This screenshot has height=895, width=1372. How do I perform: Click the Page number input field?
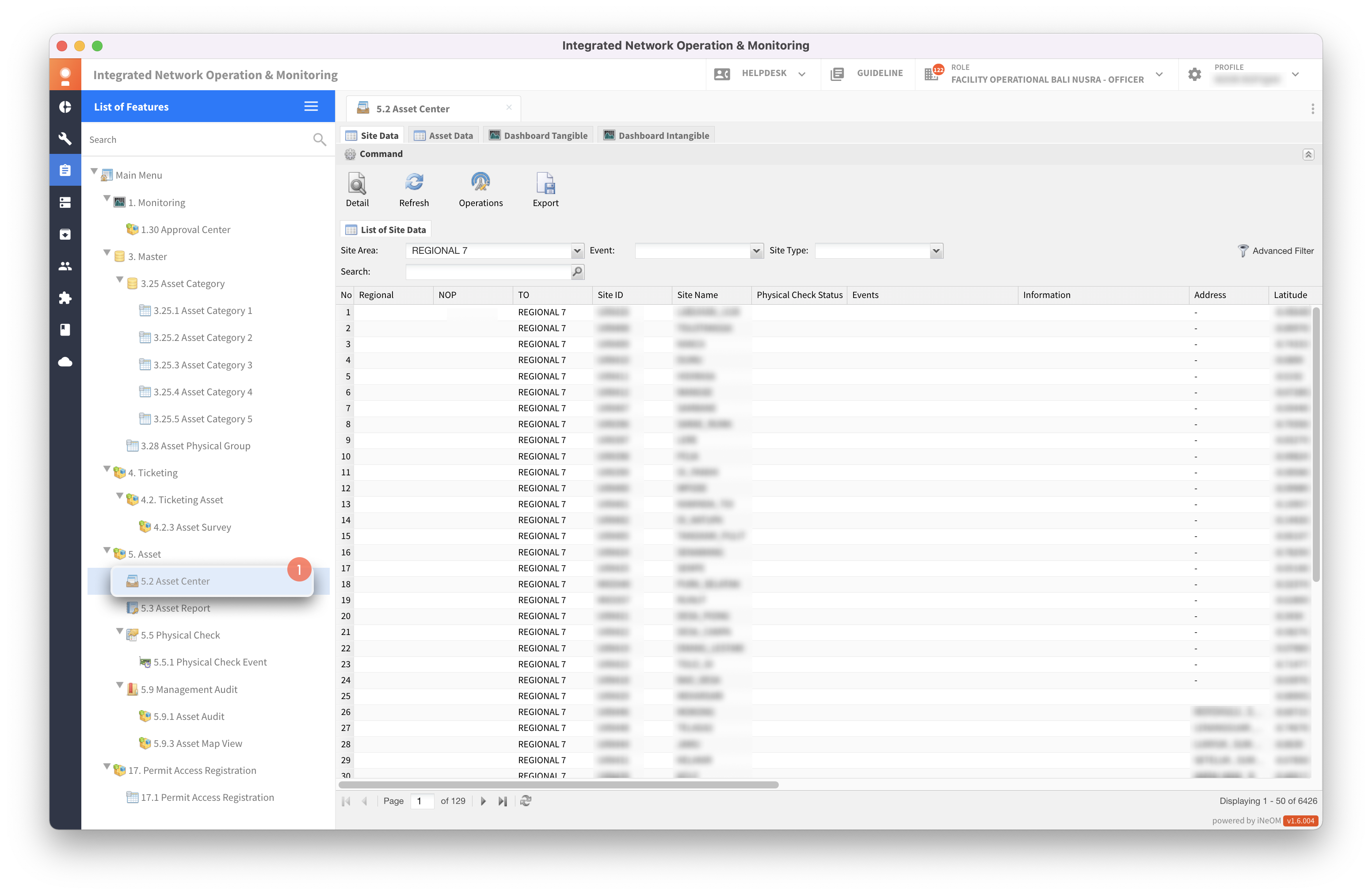click(422, 801)
